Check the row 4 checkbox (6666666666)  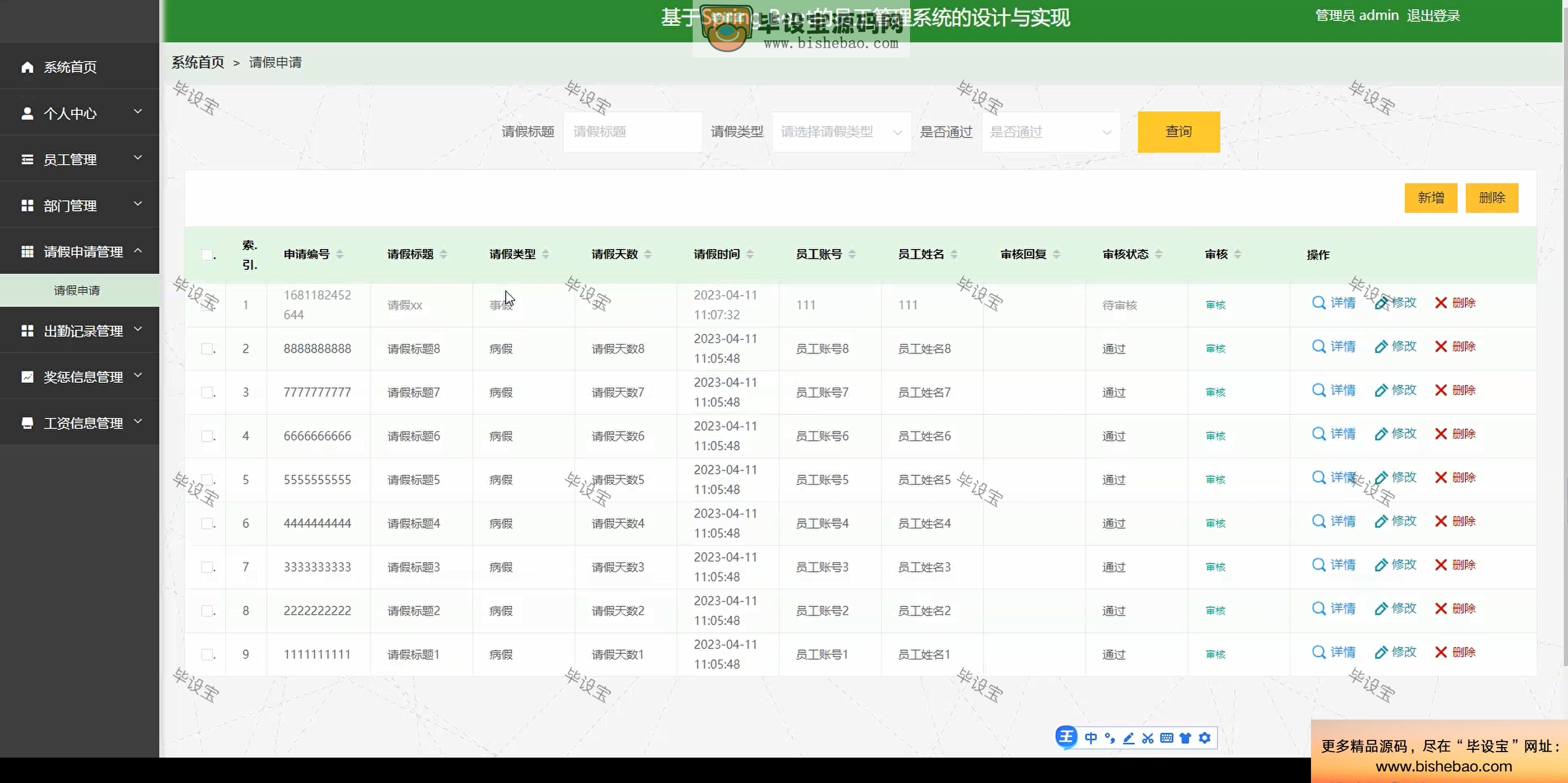pyautogui.click(x=207, y=436)
